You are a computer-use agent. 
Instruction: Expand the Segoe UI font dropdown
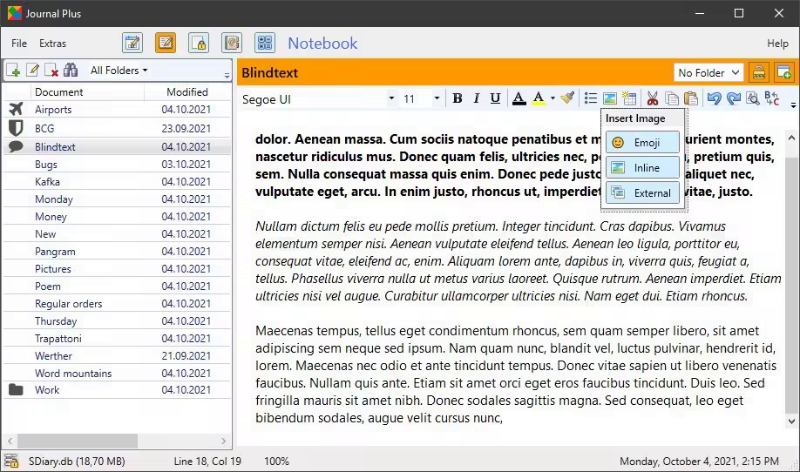392,98
